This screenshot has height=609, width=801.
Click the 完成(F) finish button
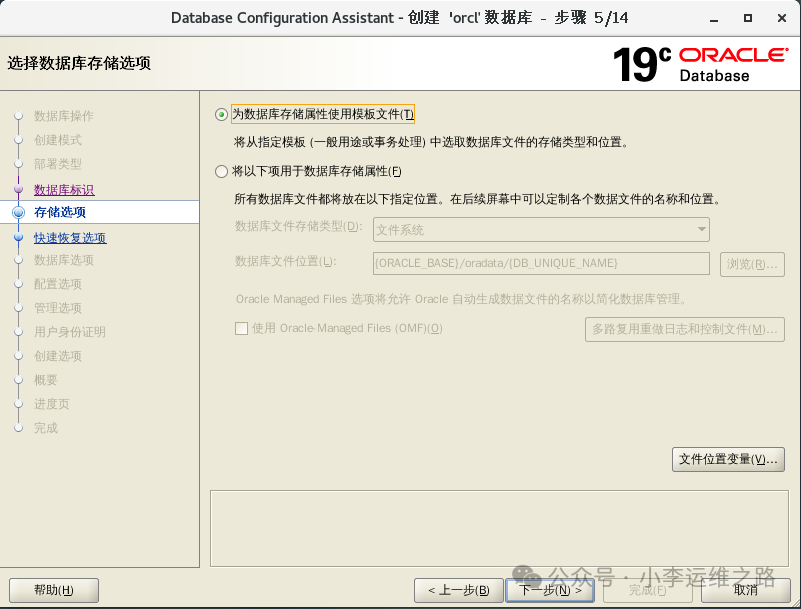648,591
